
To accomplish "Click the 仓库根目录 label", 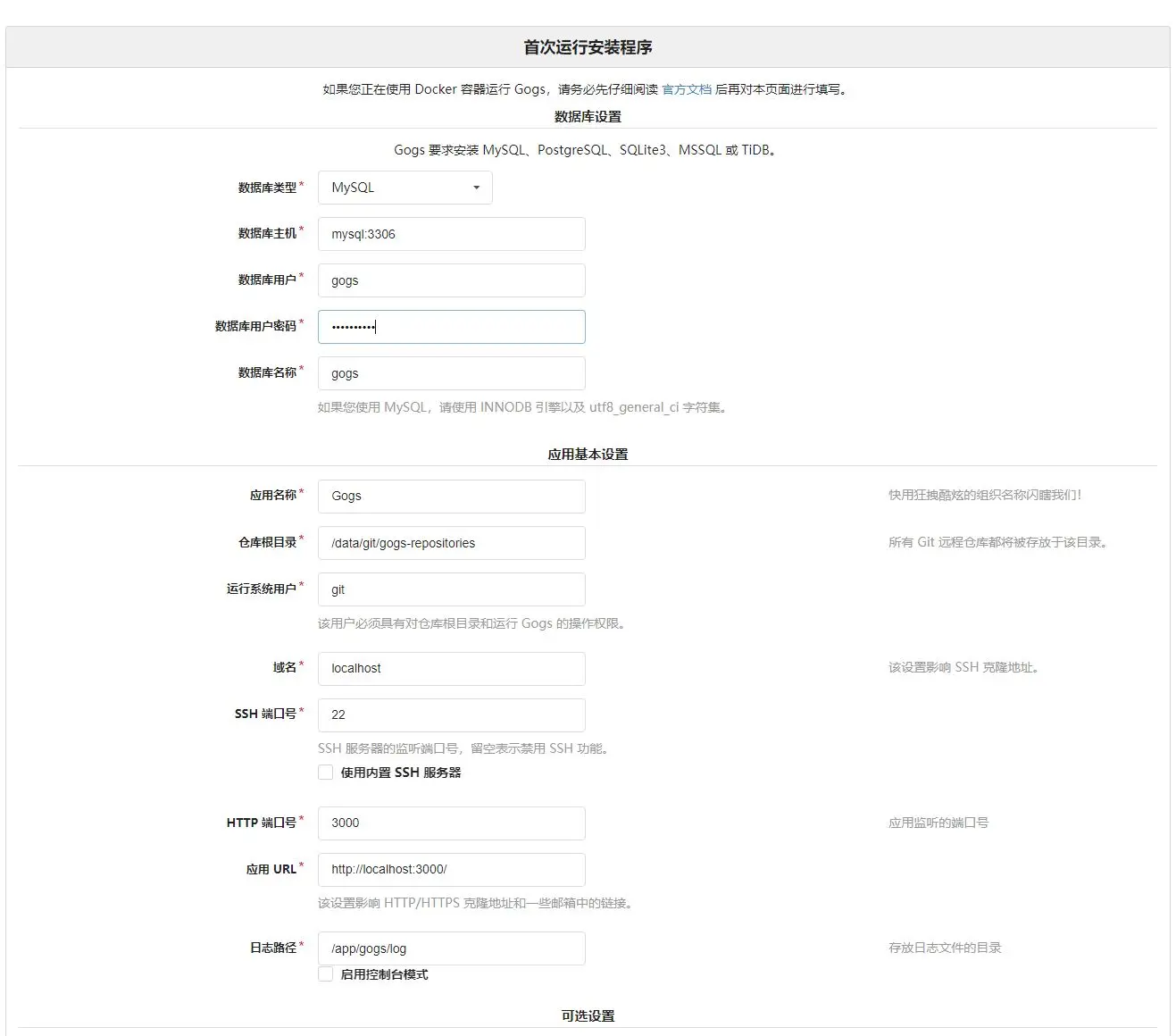I will [267, 542].
